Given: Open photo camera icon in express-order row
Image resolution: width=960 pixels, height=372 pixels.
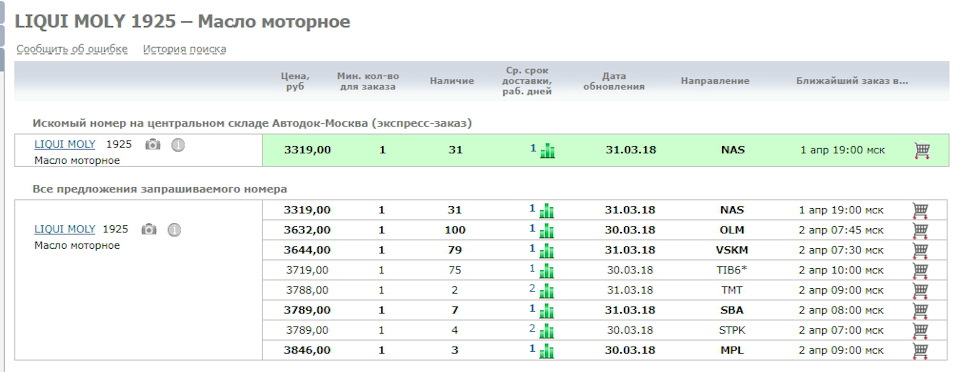Looking at the screenshot, I should pyautogui.click(x=152, y=145).
